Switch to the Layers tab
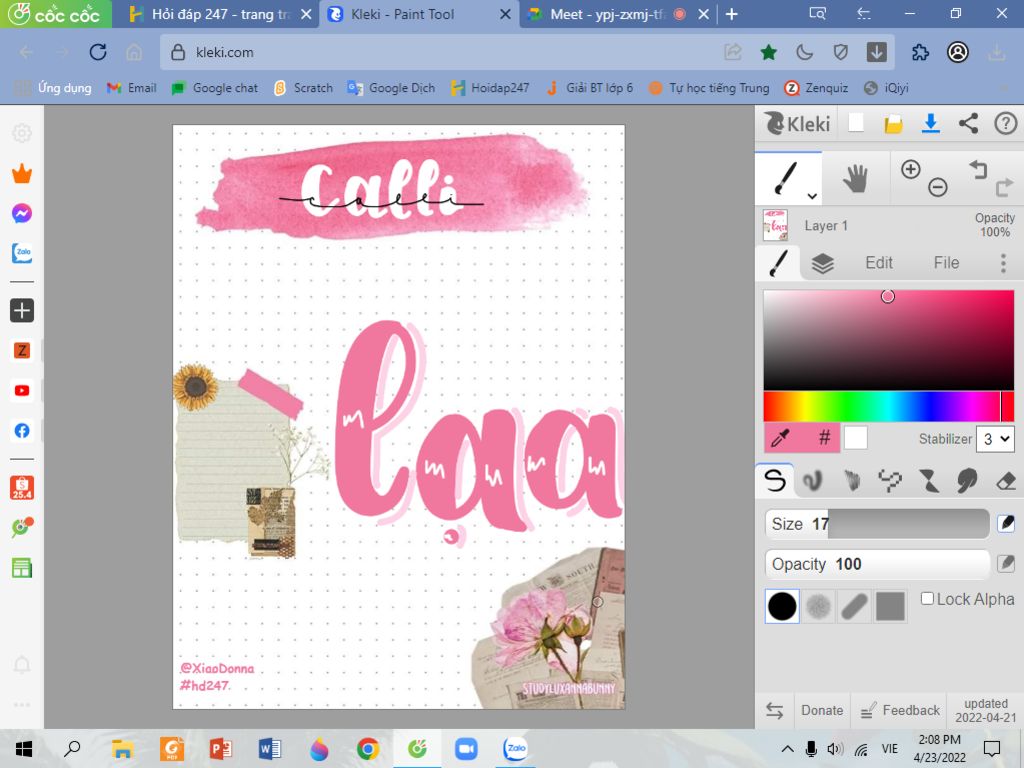1024x768 pixels. [x=822, y=263]
